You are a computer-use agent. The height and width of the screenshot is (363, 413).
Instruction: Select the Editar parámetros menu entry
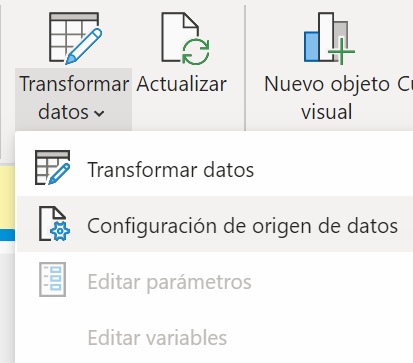click(215, 280)
